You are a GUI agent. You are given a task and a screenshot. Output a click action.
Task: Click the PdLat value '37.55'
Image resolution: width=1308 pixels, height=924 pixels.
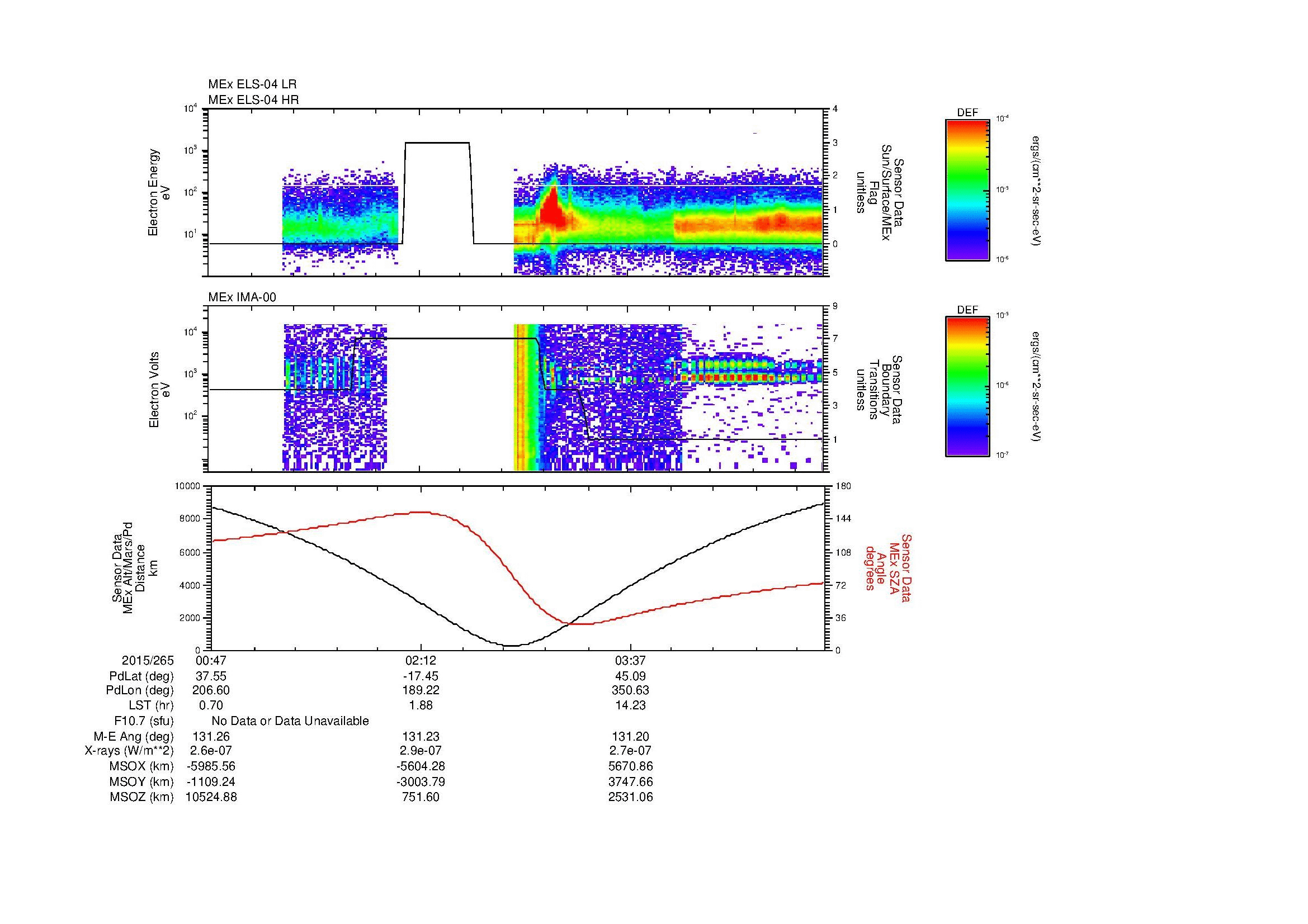[211, 676]
